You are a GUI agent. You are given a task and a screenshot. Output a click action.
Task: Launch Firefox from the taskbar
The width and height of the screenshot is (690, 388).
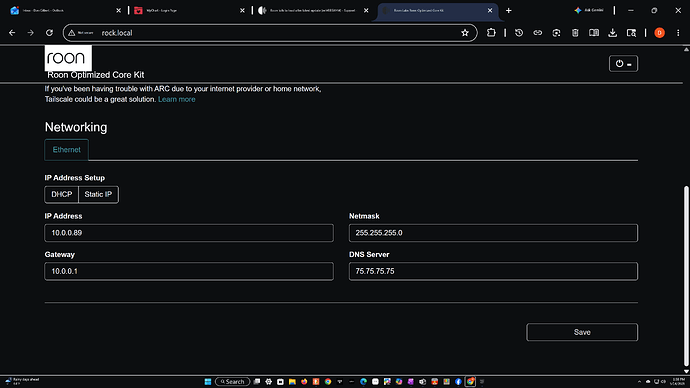304,381
